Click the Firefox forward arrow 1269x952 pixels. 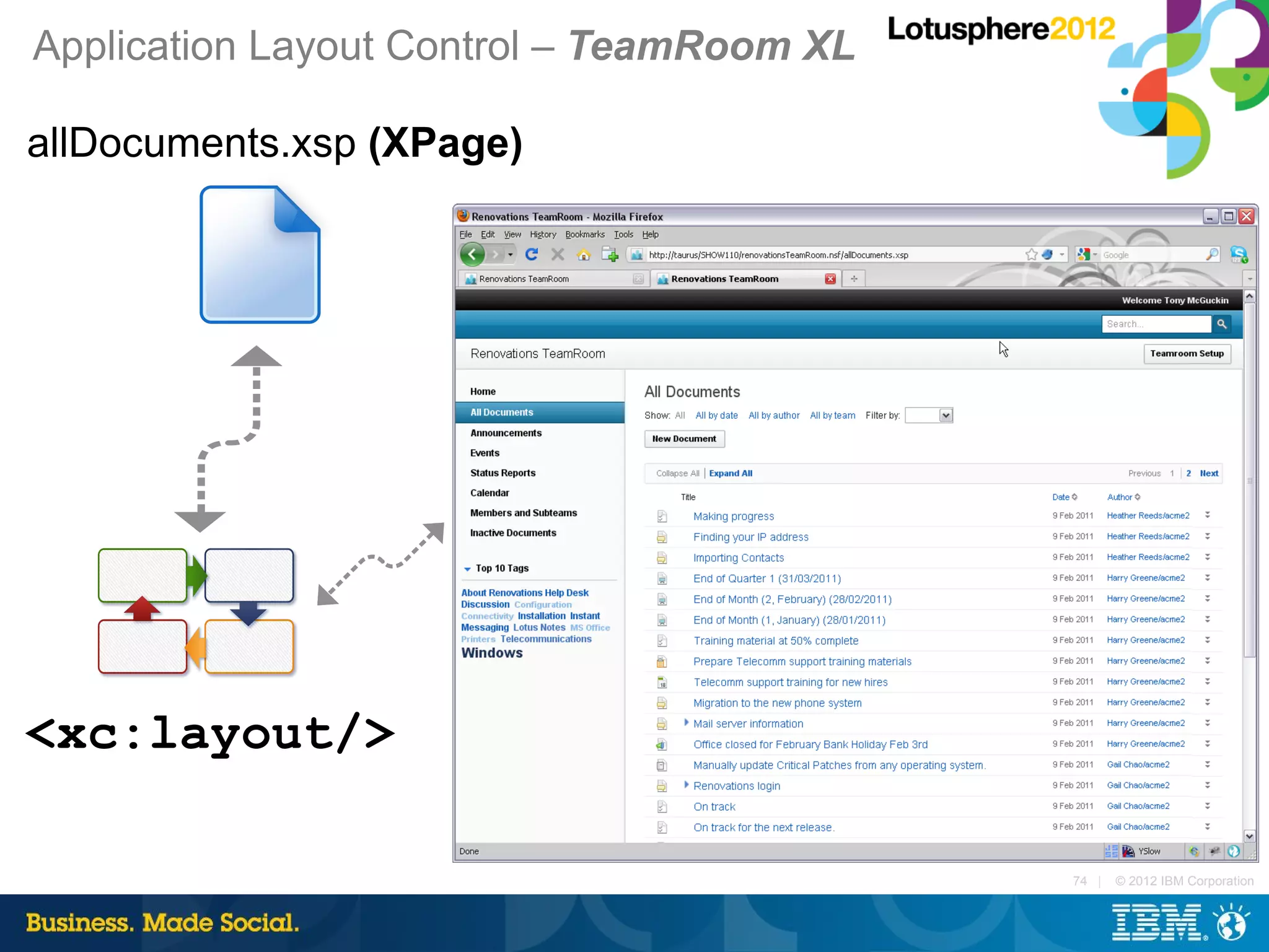click(x=495, y=255)
